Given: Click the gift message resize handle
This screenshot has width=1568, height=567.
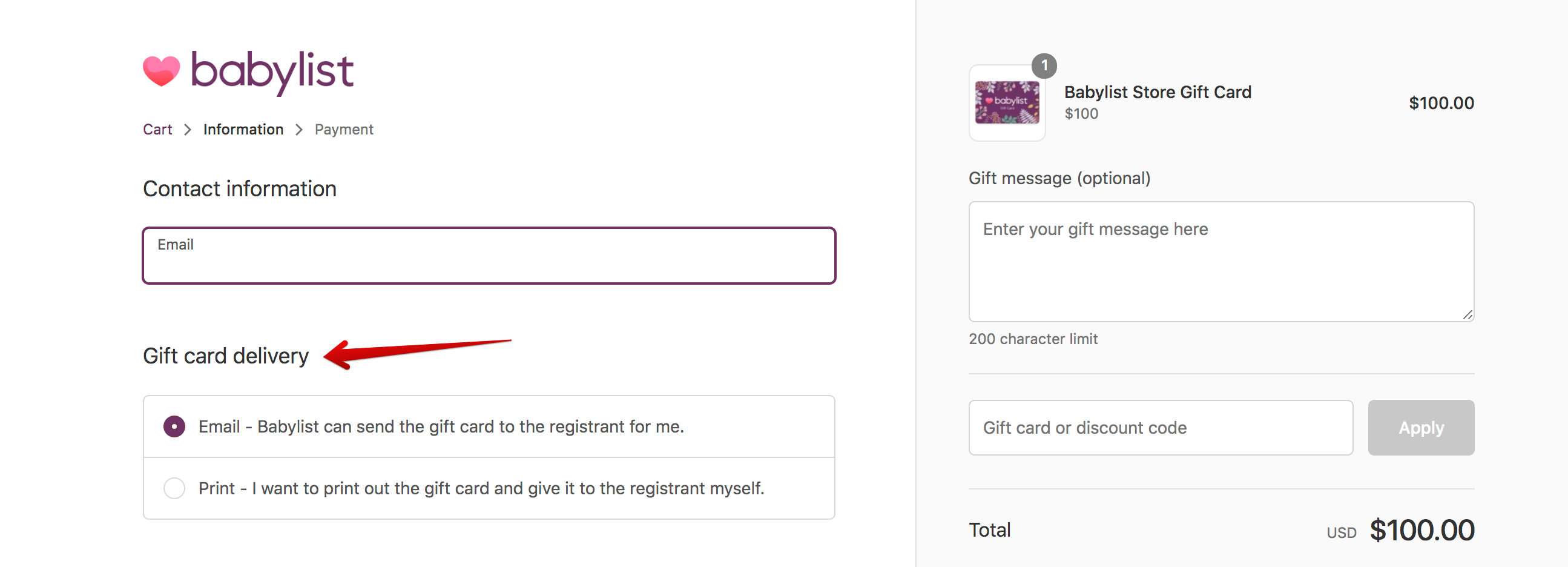Looking at the screenshot, I should [x=1468, y=315].
